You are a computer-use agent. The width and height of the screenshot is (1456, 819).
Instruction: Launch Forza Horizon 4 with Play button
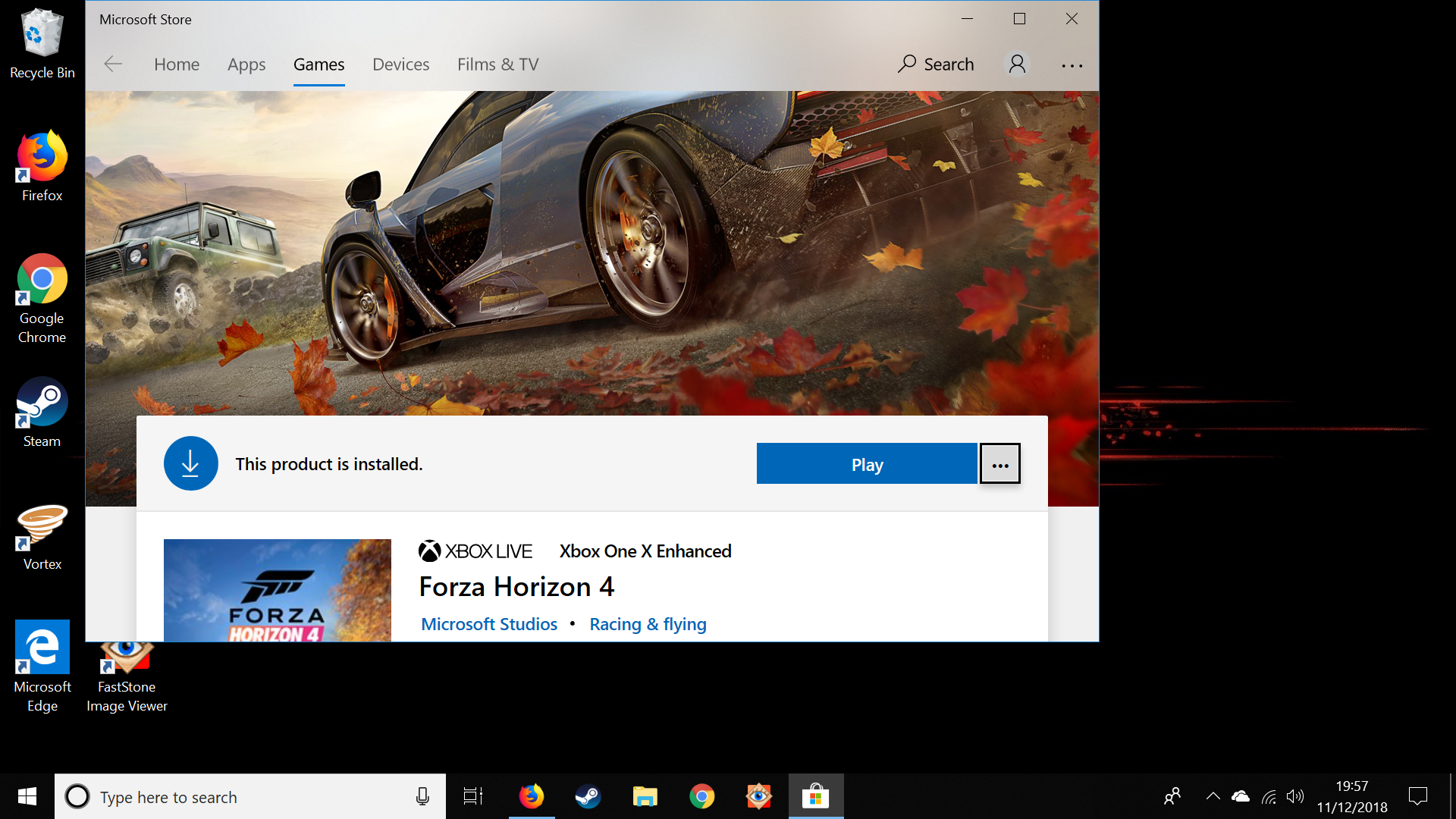click(x=867, y=464)
